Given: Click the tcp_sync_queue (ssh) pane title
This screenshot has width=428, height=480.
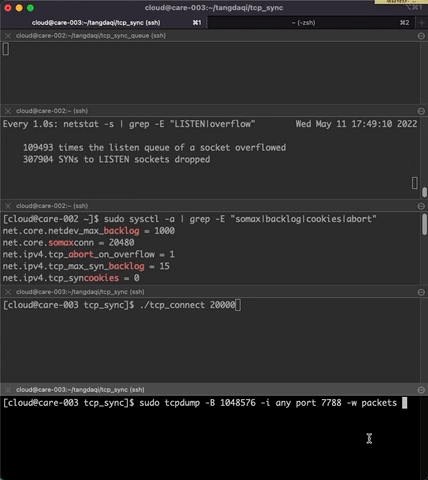Looking at the screenshot, I should tap(91, 36).
